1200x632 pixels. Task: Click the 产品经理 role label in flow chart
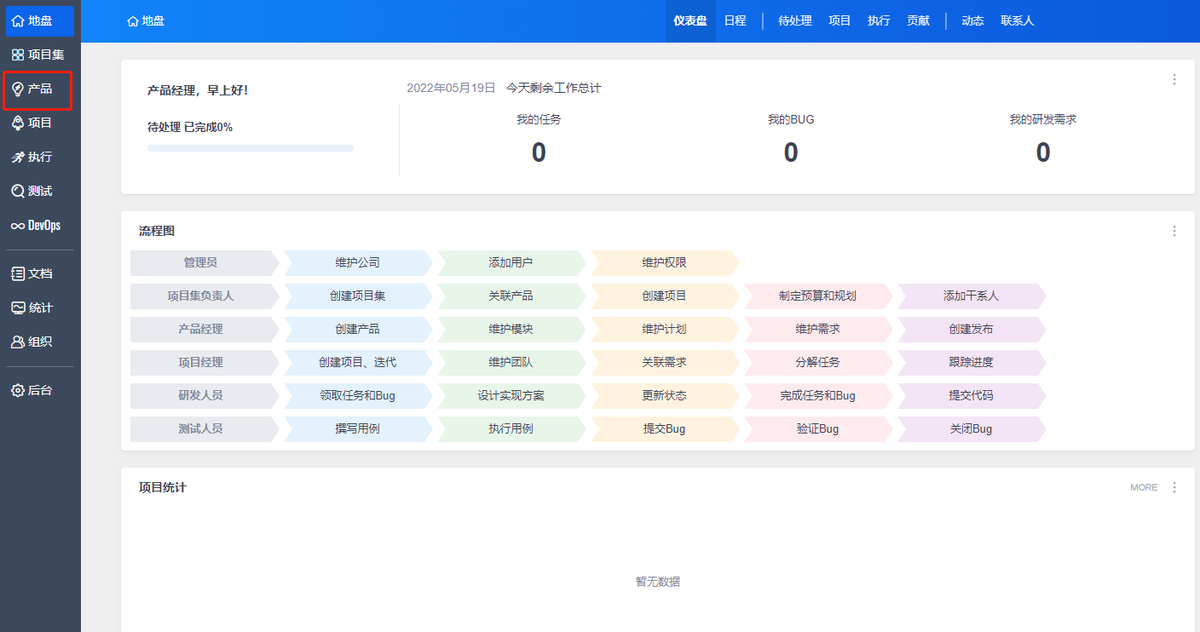click(x=203, y=329)
